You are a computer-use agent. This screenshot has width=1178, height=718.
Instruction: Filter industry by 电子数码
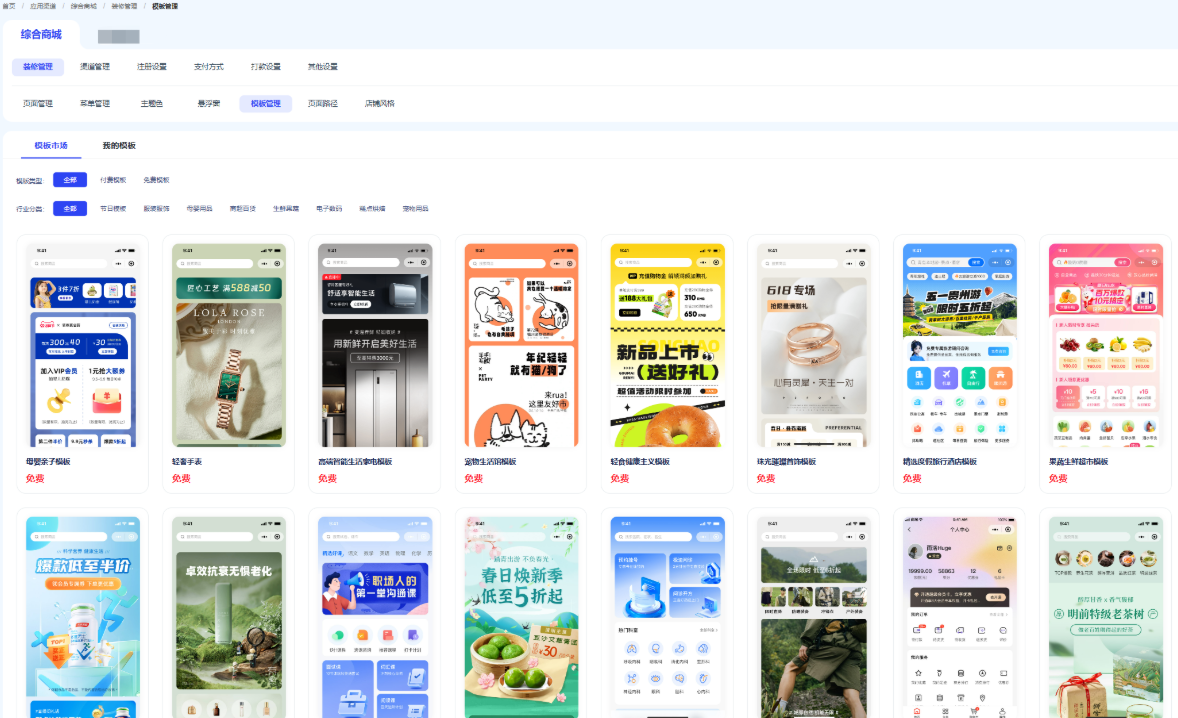click(x=329, y=209)
